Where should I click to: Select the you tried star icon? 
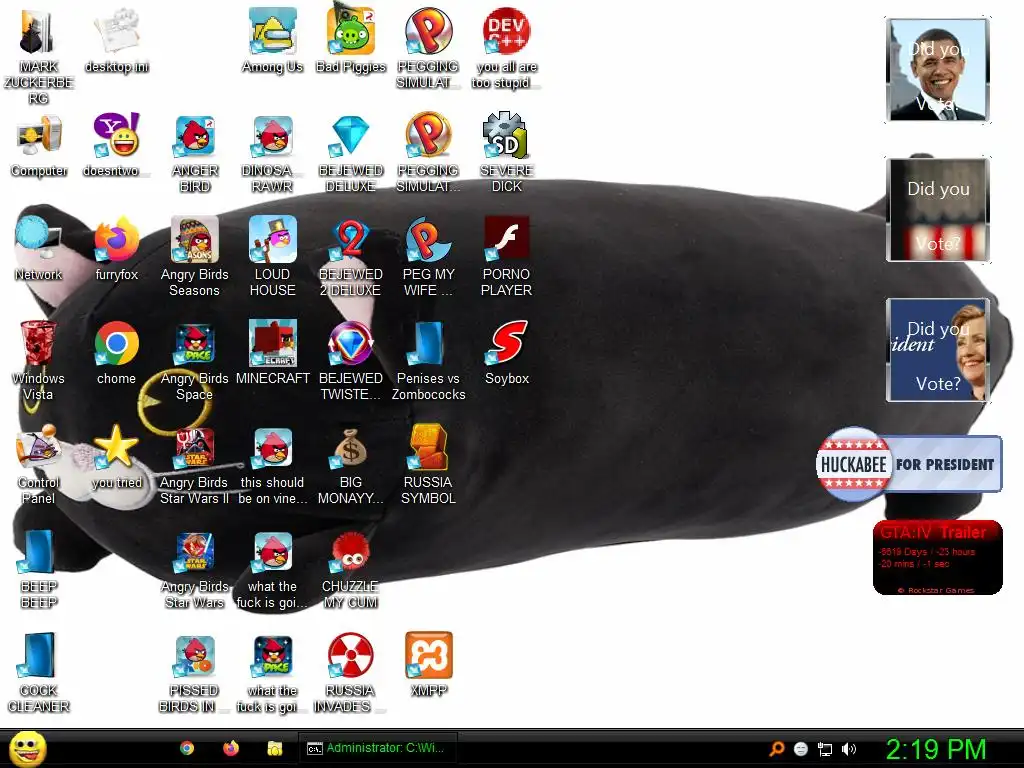coord(117,447)
